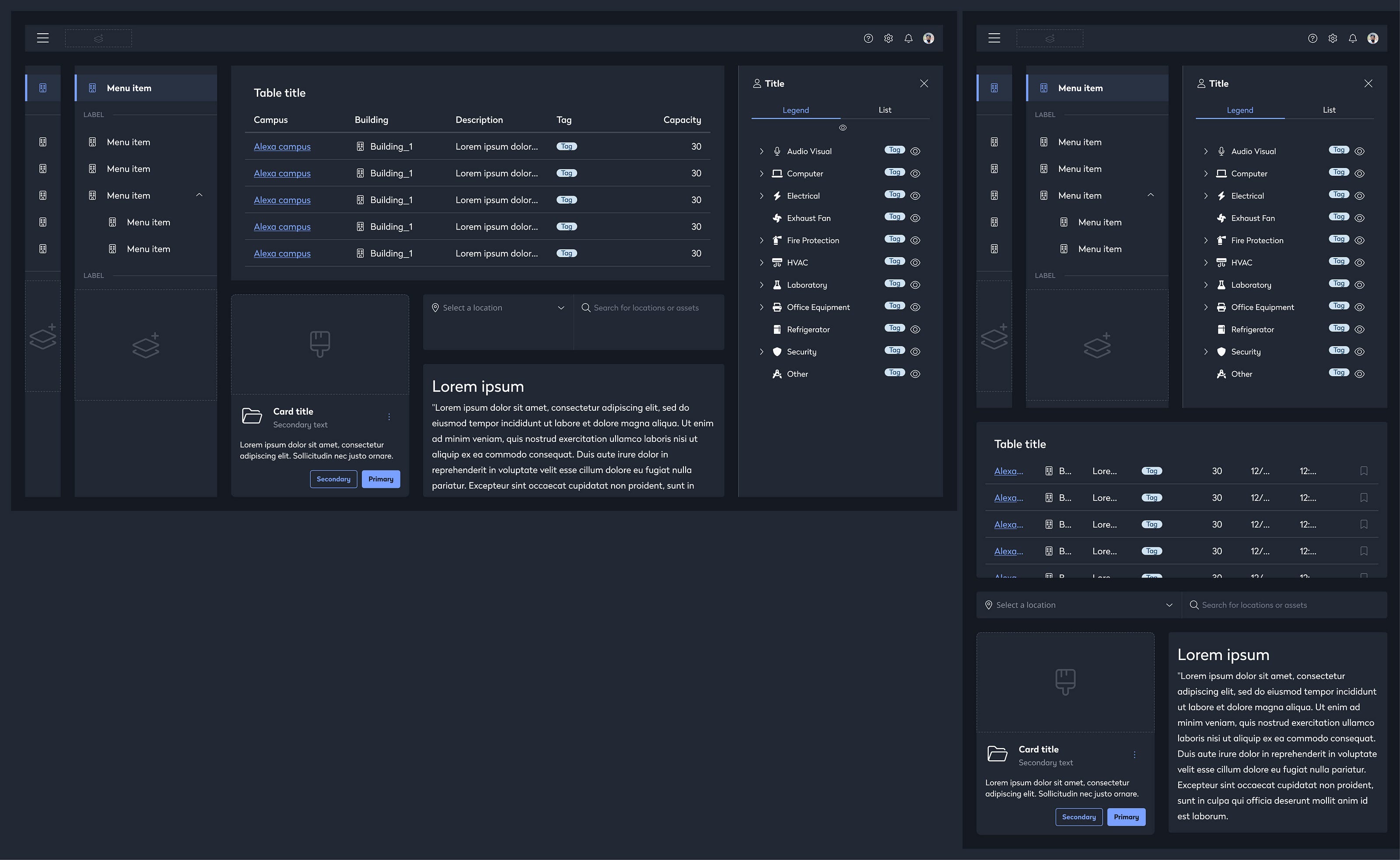Click the Laboratory flask icon
Image resolution: width=1400 pixels, height=860 pixels.
click(777, 284)
